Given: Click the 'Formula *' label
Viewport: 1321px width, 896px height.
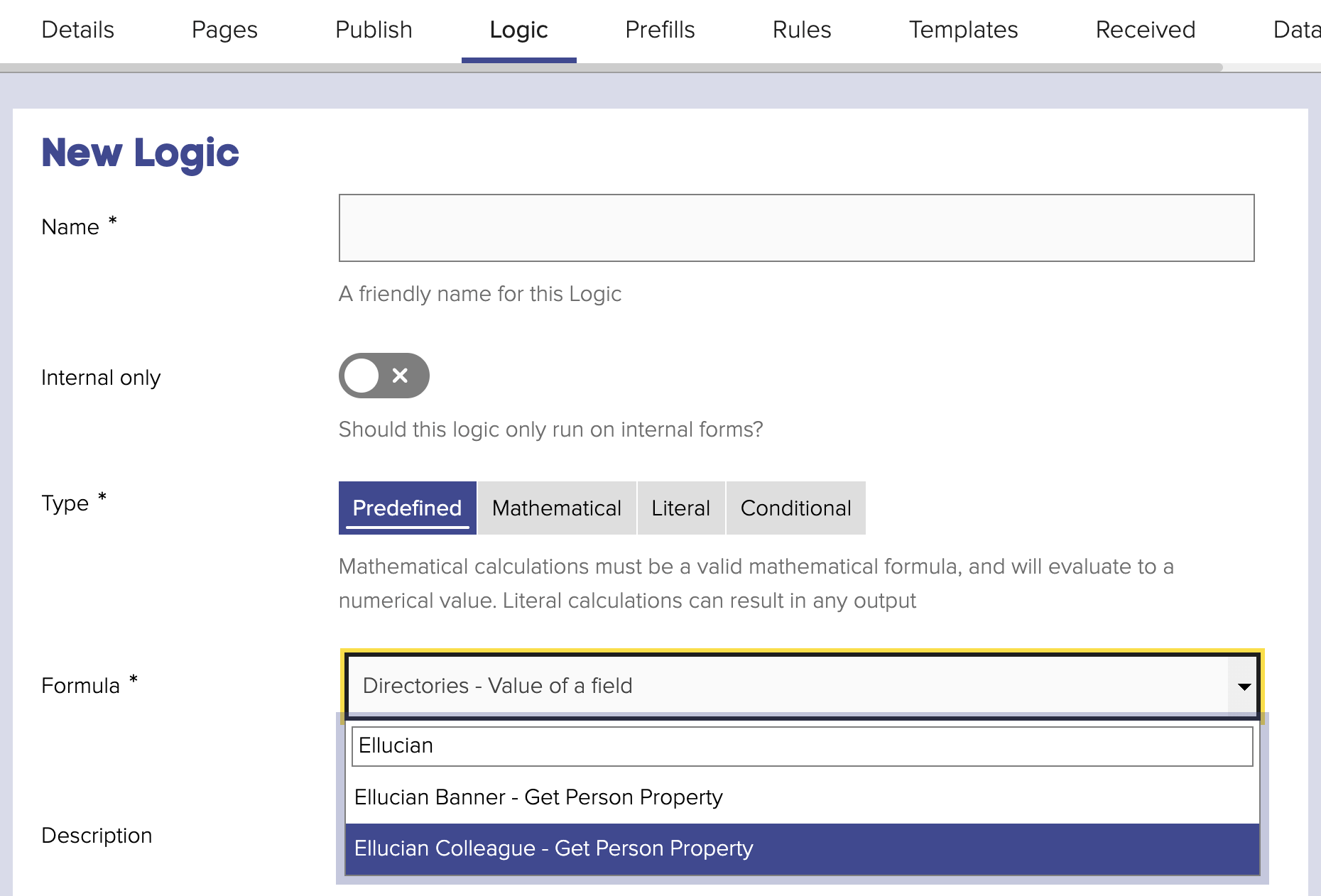Looking at the screenshot, I should click(x=89, y=685).
